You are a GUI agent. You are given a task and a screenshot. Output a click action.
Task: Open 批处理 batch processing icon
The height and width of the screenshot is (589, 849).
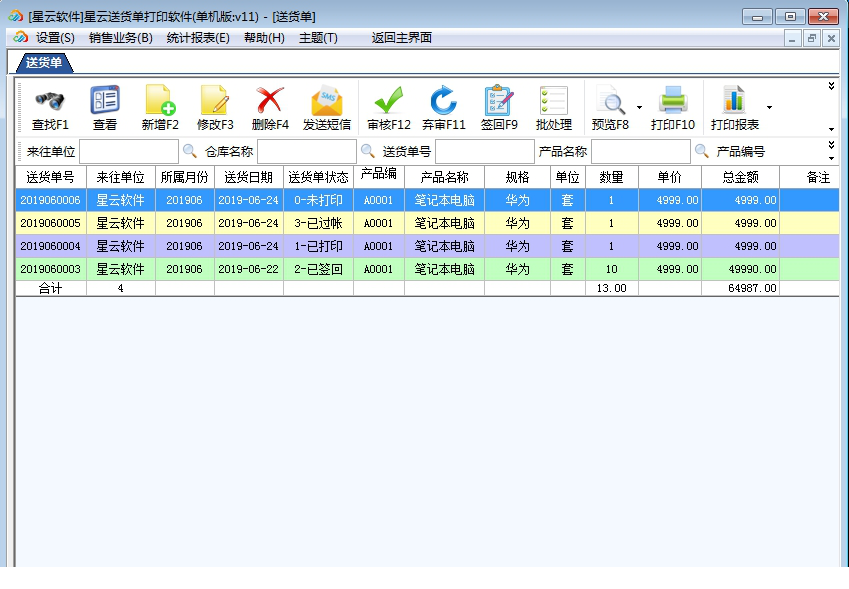tap(553, 100)
